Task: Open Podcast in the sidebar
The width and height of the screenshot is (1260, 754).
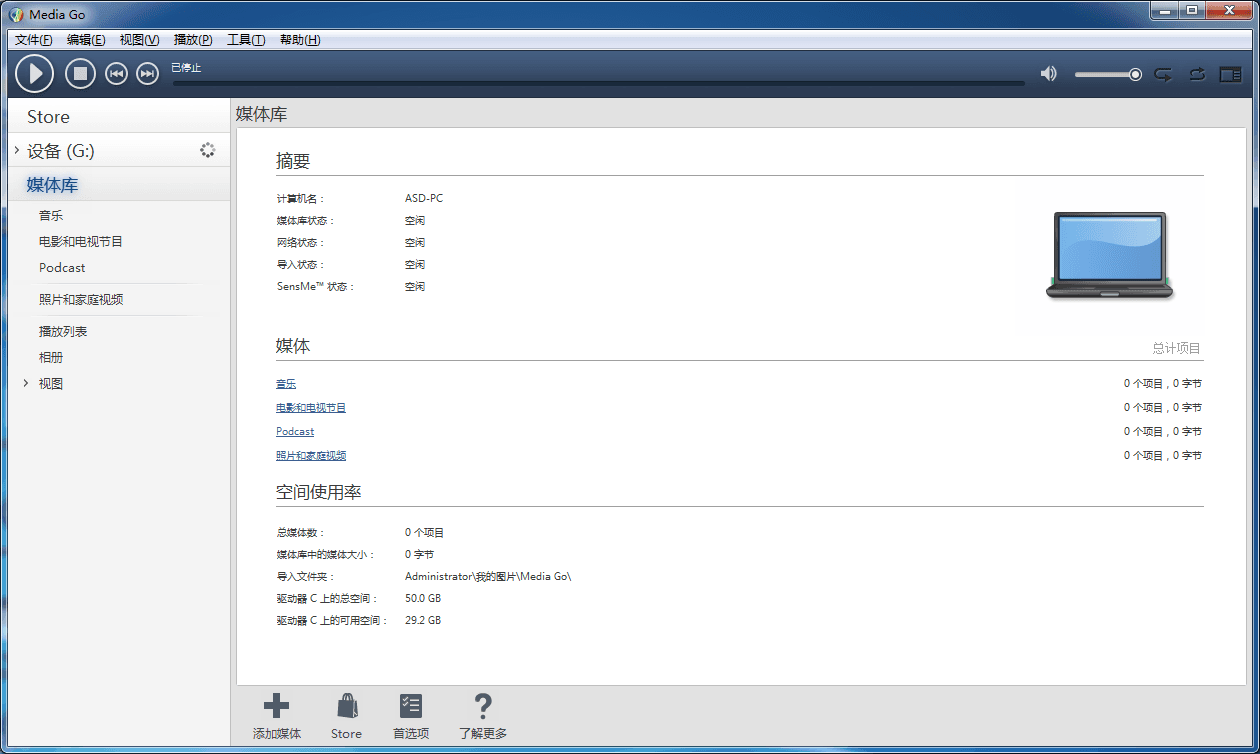Action: point(62,267)
